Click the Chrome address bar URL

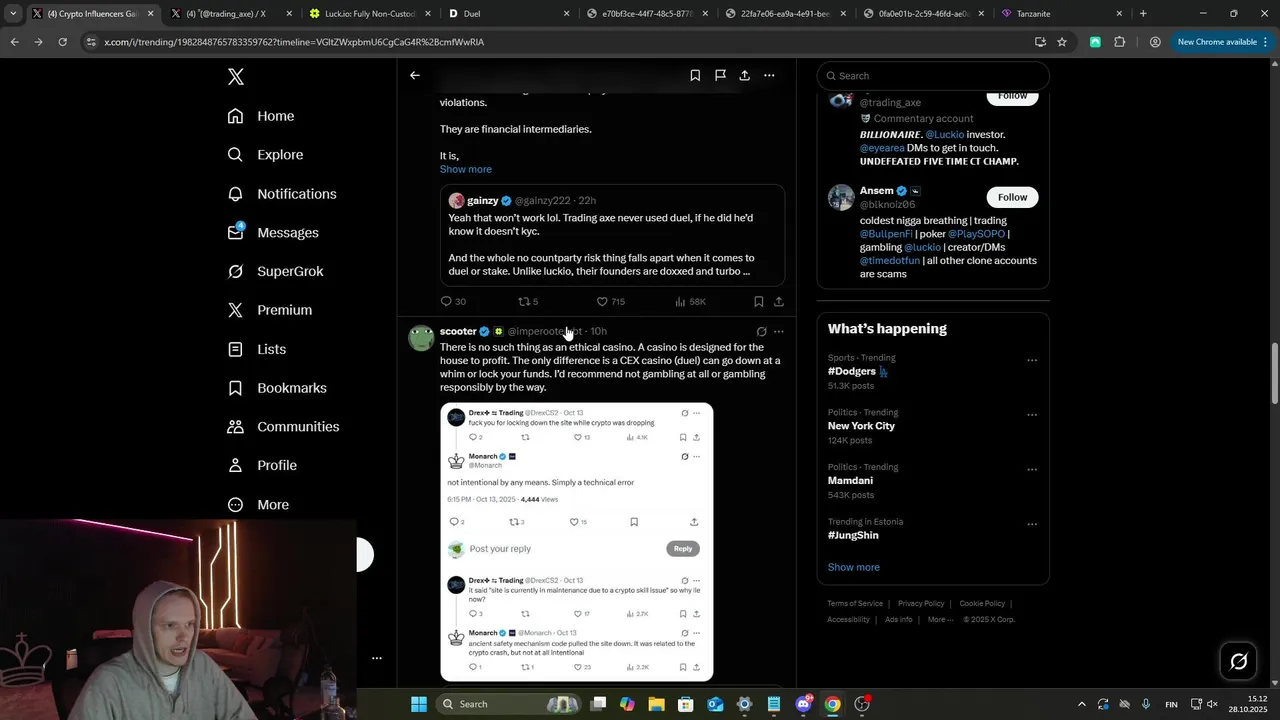pos(294,42)
